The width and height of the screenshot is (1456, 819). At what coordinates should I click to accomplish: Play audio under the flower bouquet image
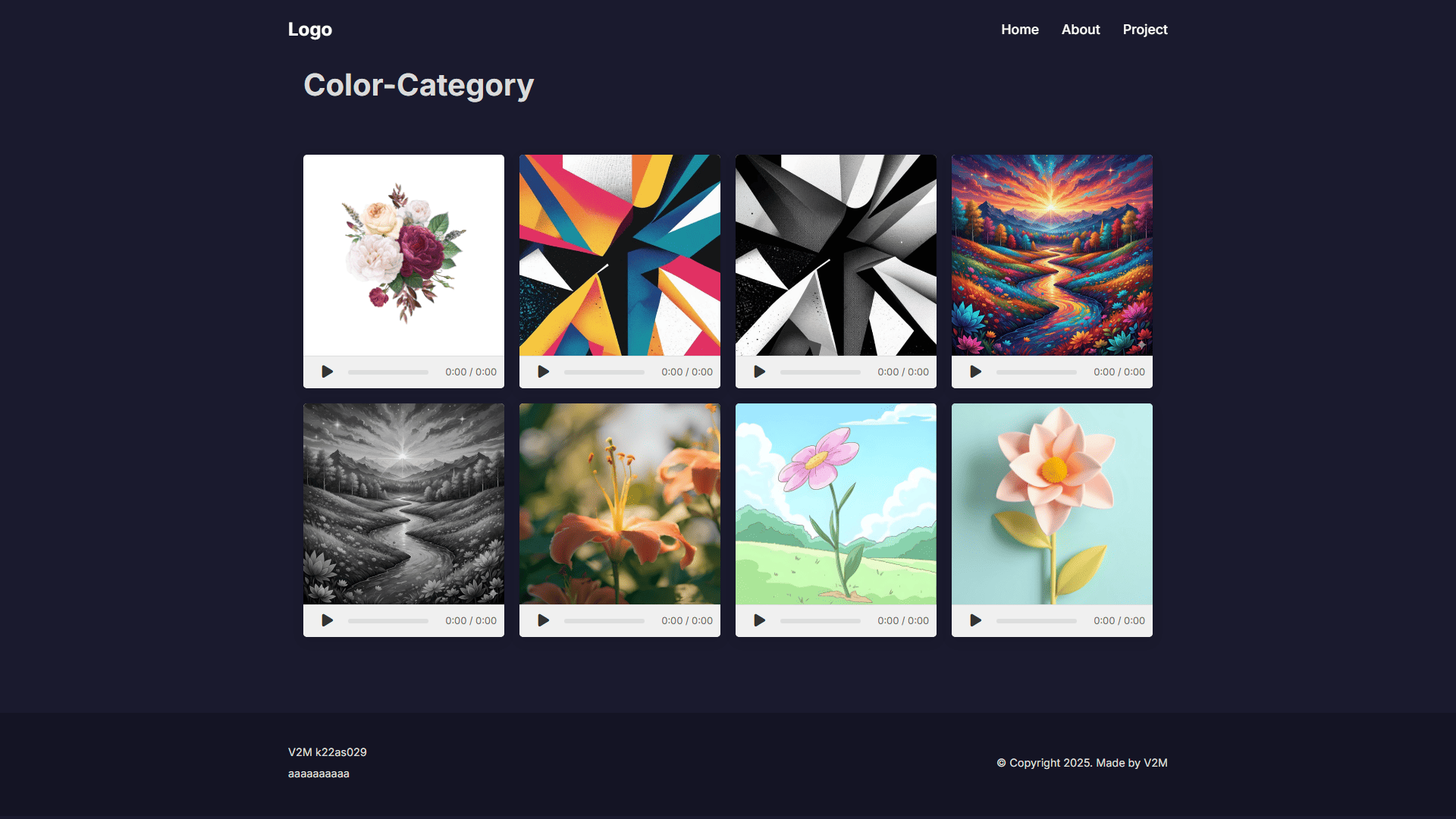click(x=327, y=372)
